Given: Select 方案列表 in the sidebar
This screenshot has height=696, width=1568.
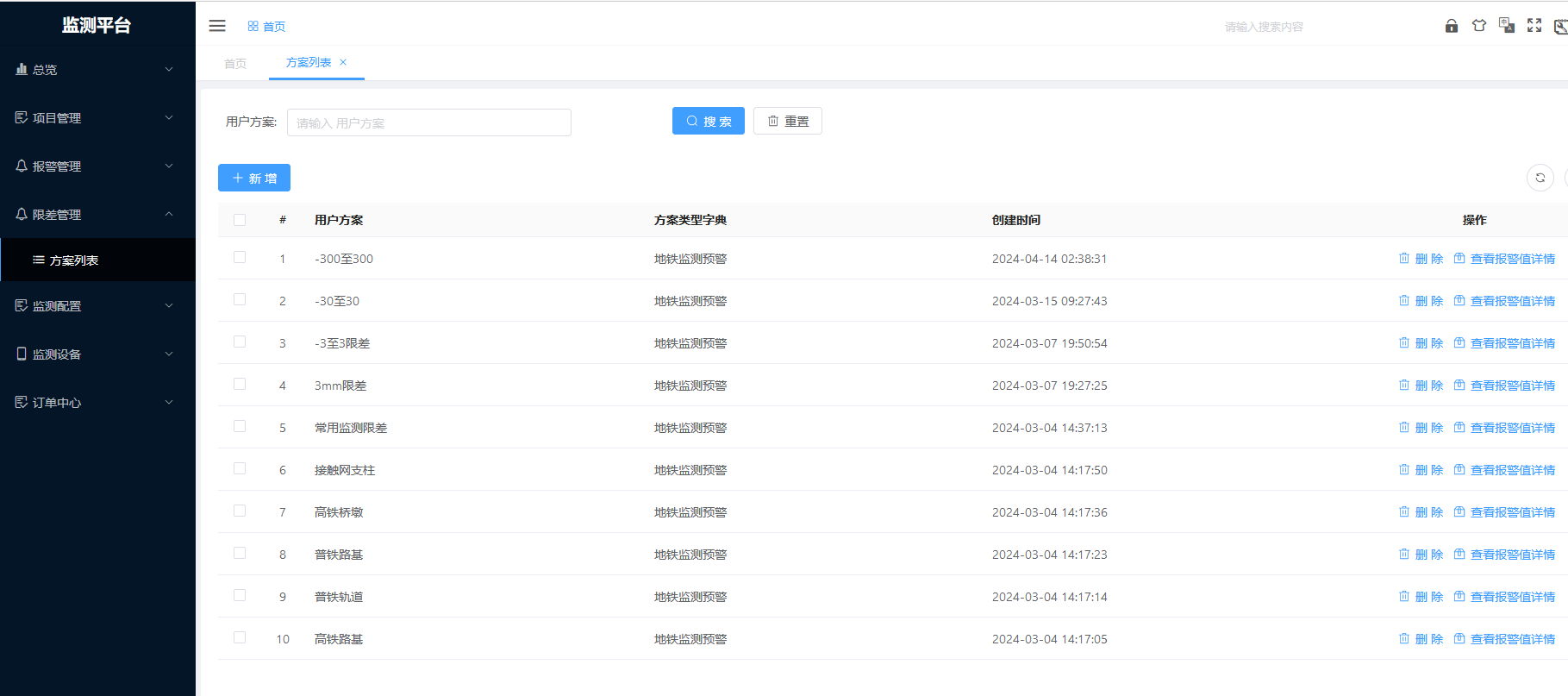Looking at the screenshot, I should [x=74, y=260].
